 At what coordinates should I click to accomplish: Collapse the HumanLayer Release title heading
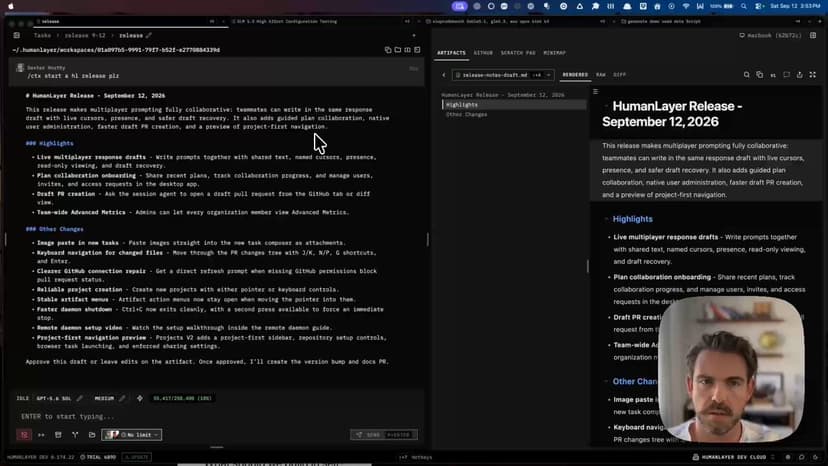click(x=606, y=106)
